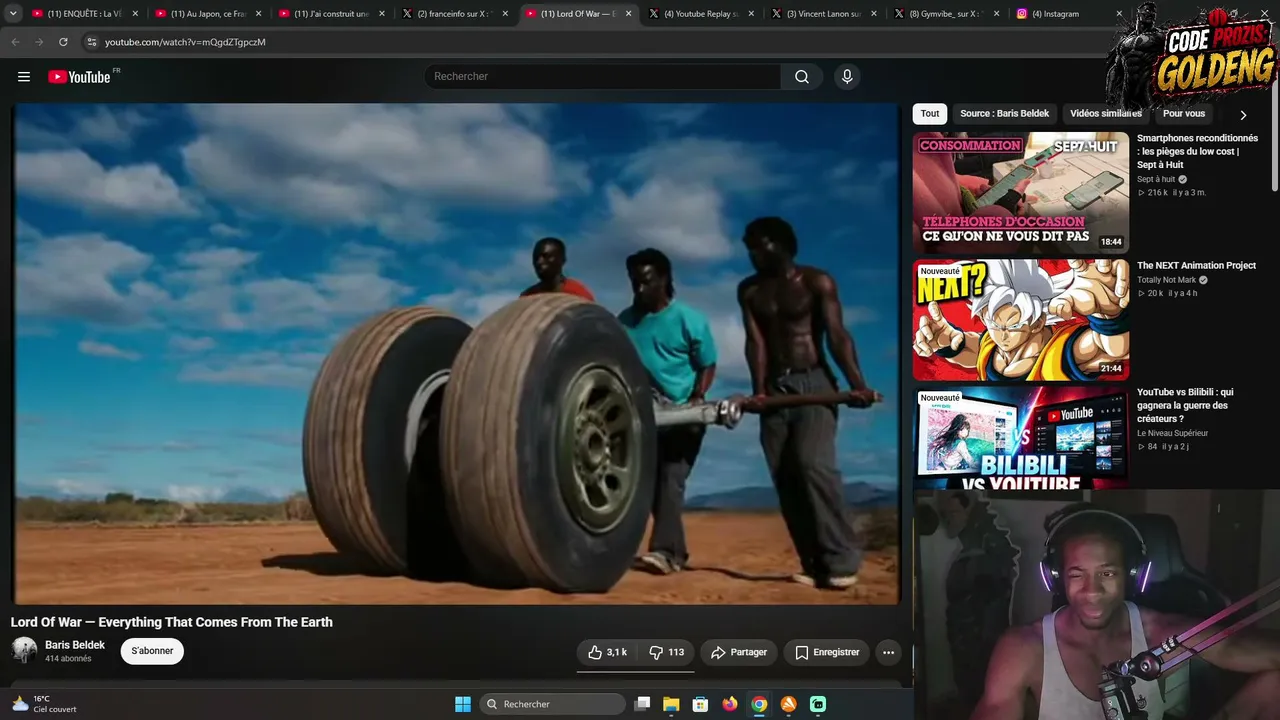Viewport: 1280px width, 720px height.
Task: Select the Vidéos similaires chip
Action: point(1105,114)
